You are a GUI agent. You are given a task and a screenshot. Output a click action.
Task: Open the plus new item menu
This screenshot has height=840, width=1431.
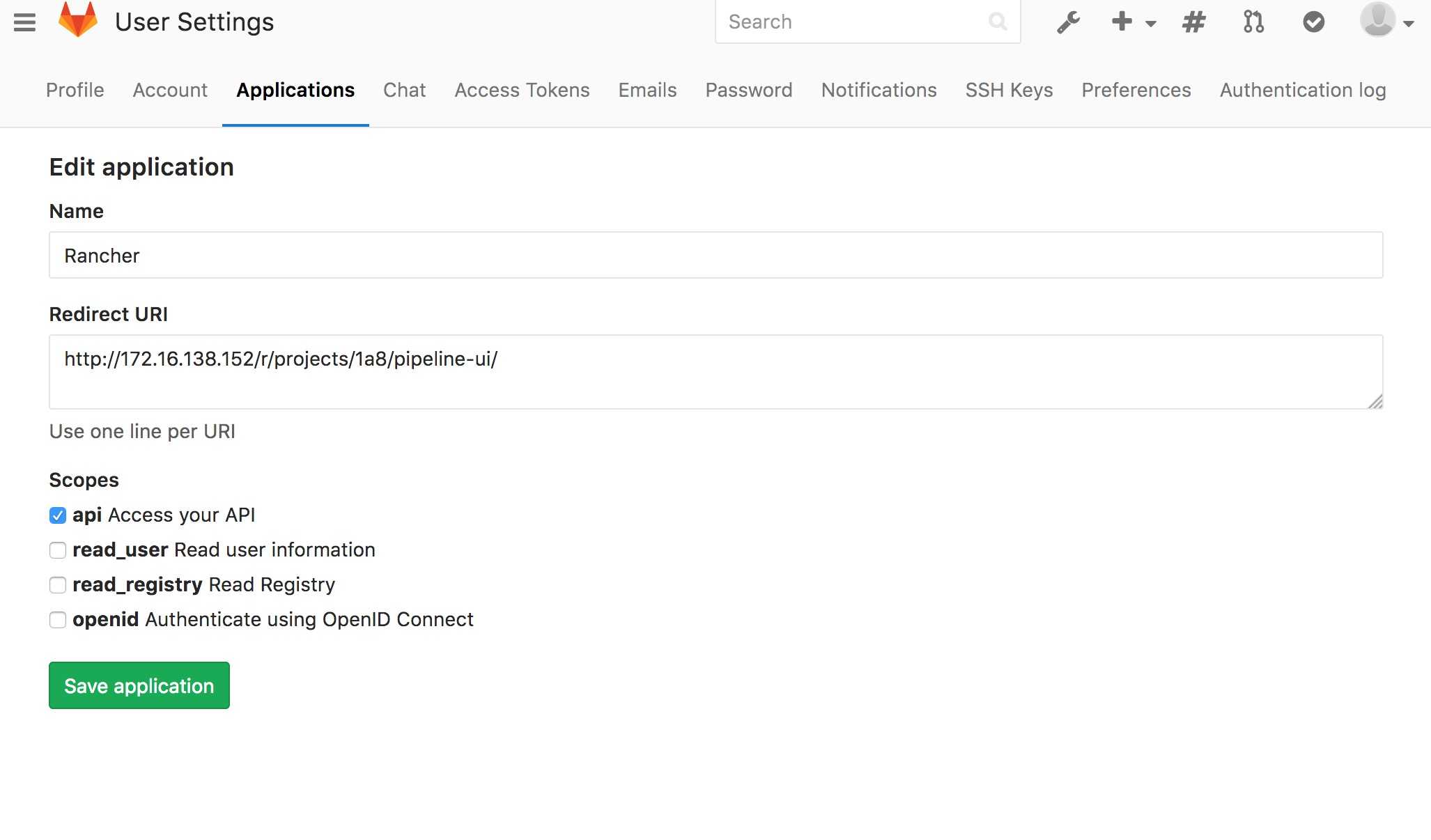(1133, 22)
